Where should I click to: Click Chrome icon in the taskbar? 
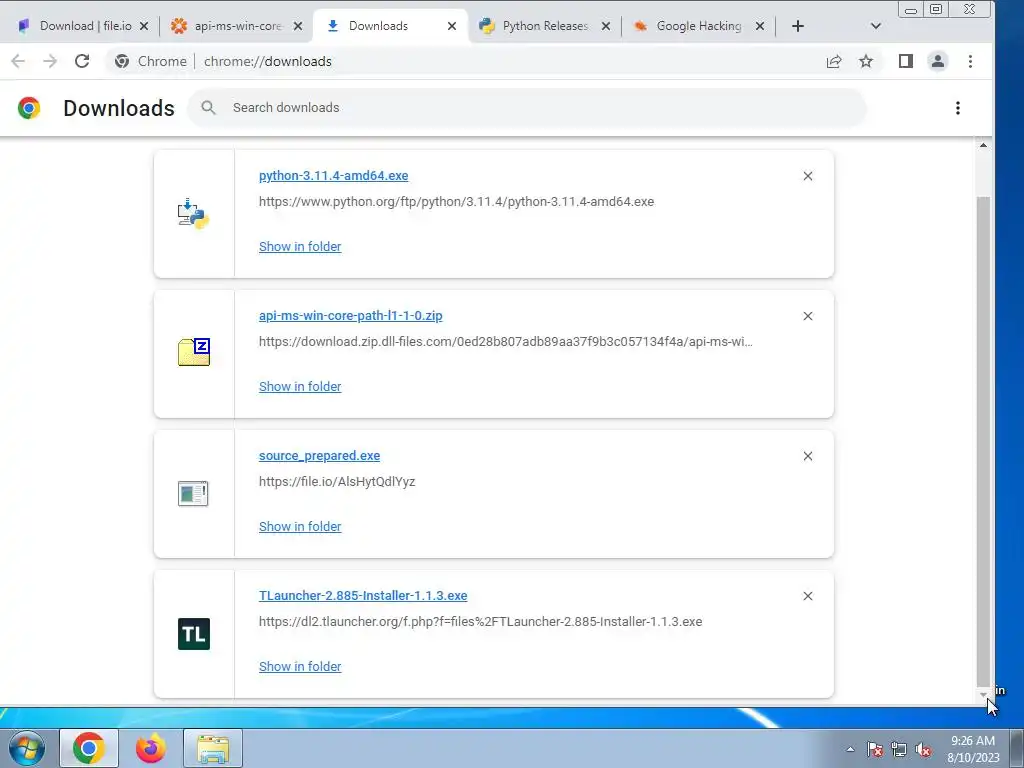click(x=89, y=748)
